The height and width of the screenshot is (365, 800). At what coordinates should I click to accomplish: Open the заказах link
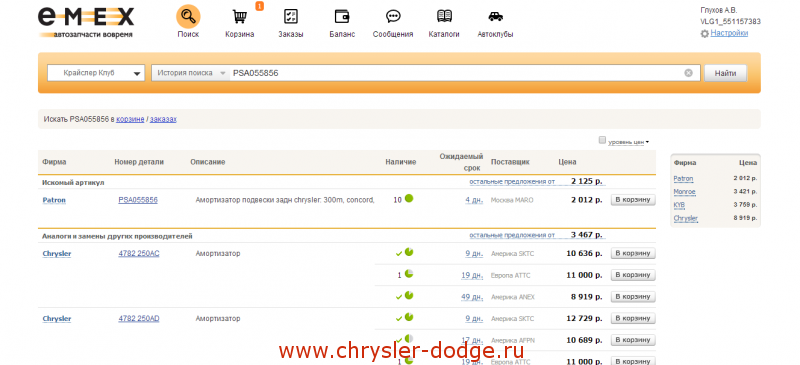(163, 119)
